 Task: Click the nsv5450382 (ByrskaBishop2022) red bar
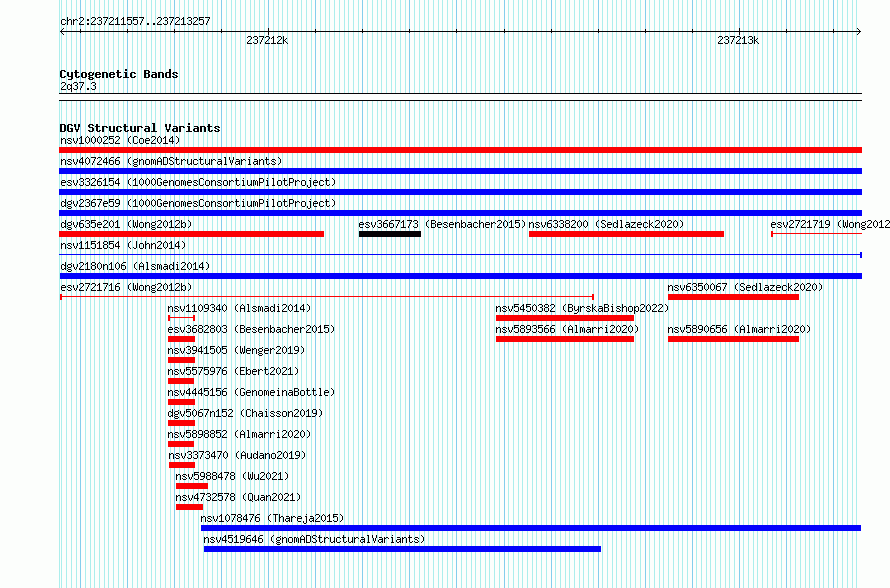coord(565,318)
